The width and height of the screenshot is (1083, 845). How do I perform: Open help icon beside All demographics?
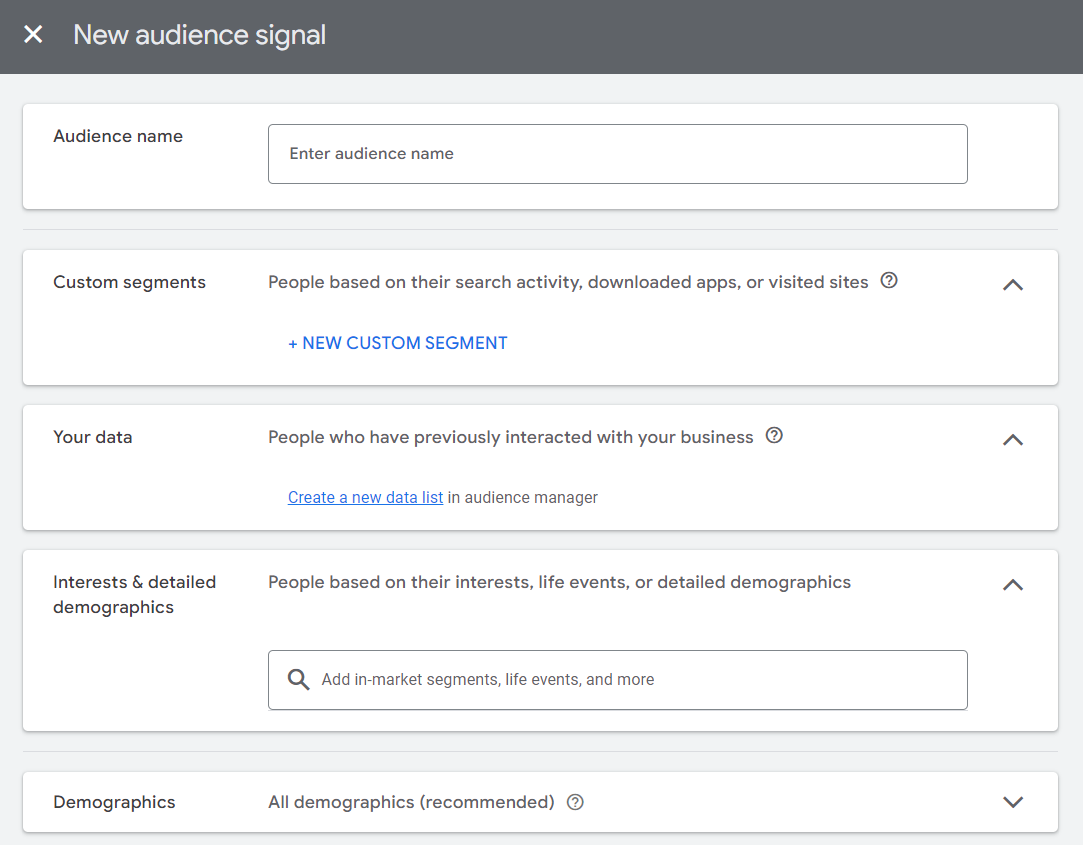575,802
